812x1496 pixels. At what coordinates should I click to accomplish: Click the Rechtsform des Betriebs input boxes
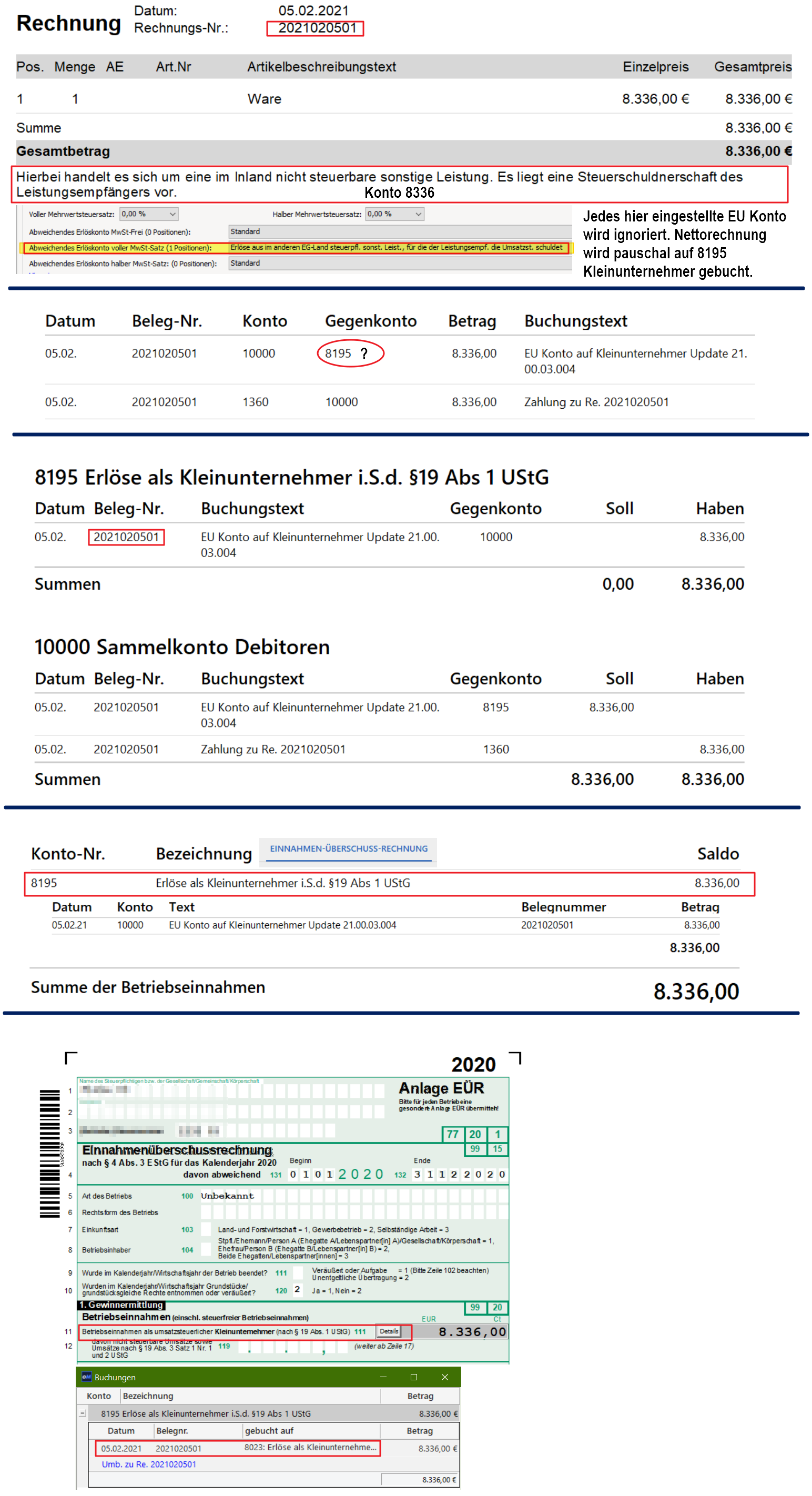tap(353, 1212)
